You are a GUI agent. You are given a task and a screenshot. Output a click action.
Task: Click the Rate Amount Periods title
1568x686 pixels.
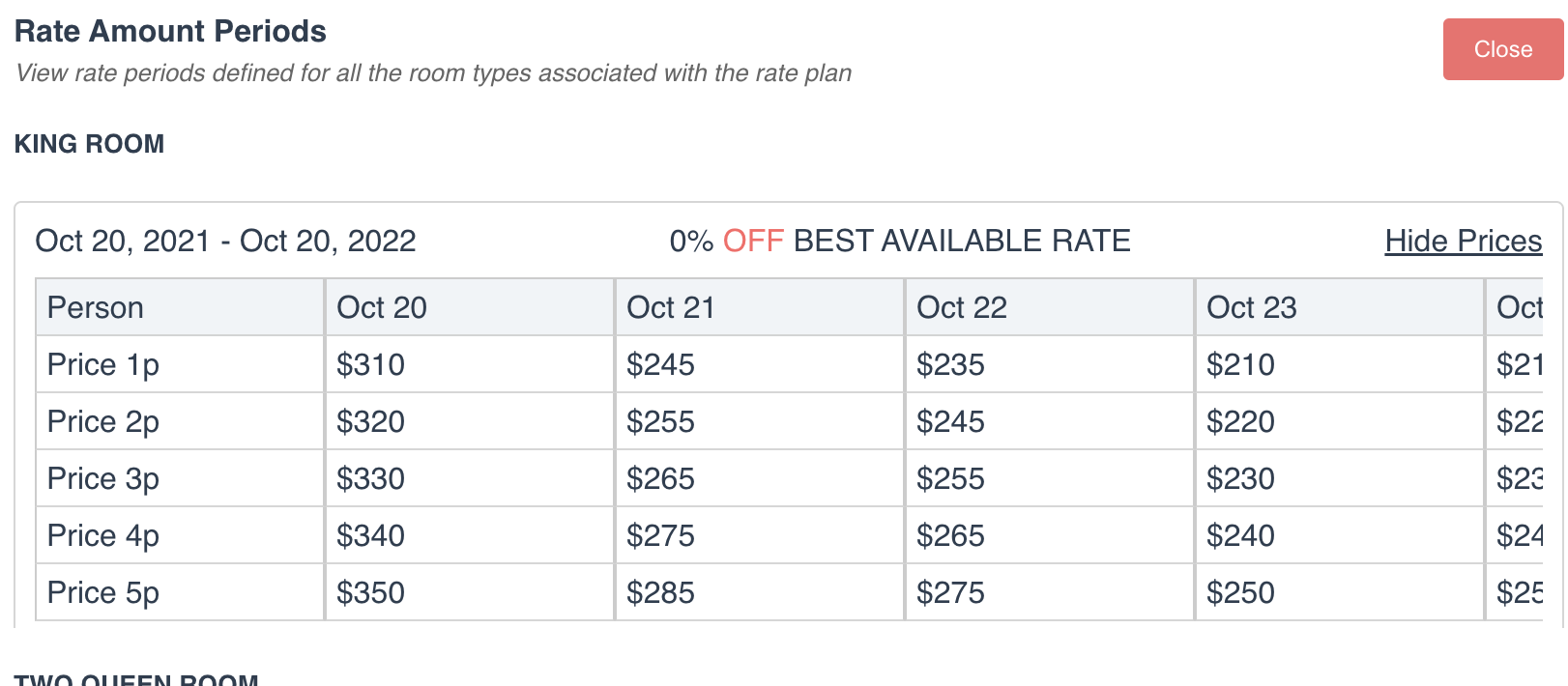pos(170,31)
